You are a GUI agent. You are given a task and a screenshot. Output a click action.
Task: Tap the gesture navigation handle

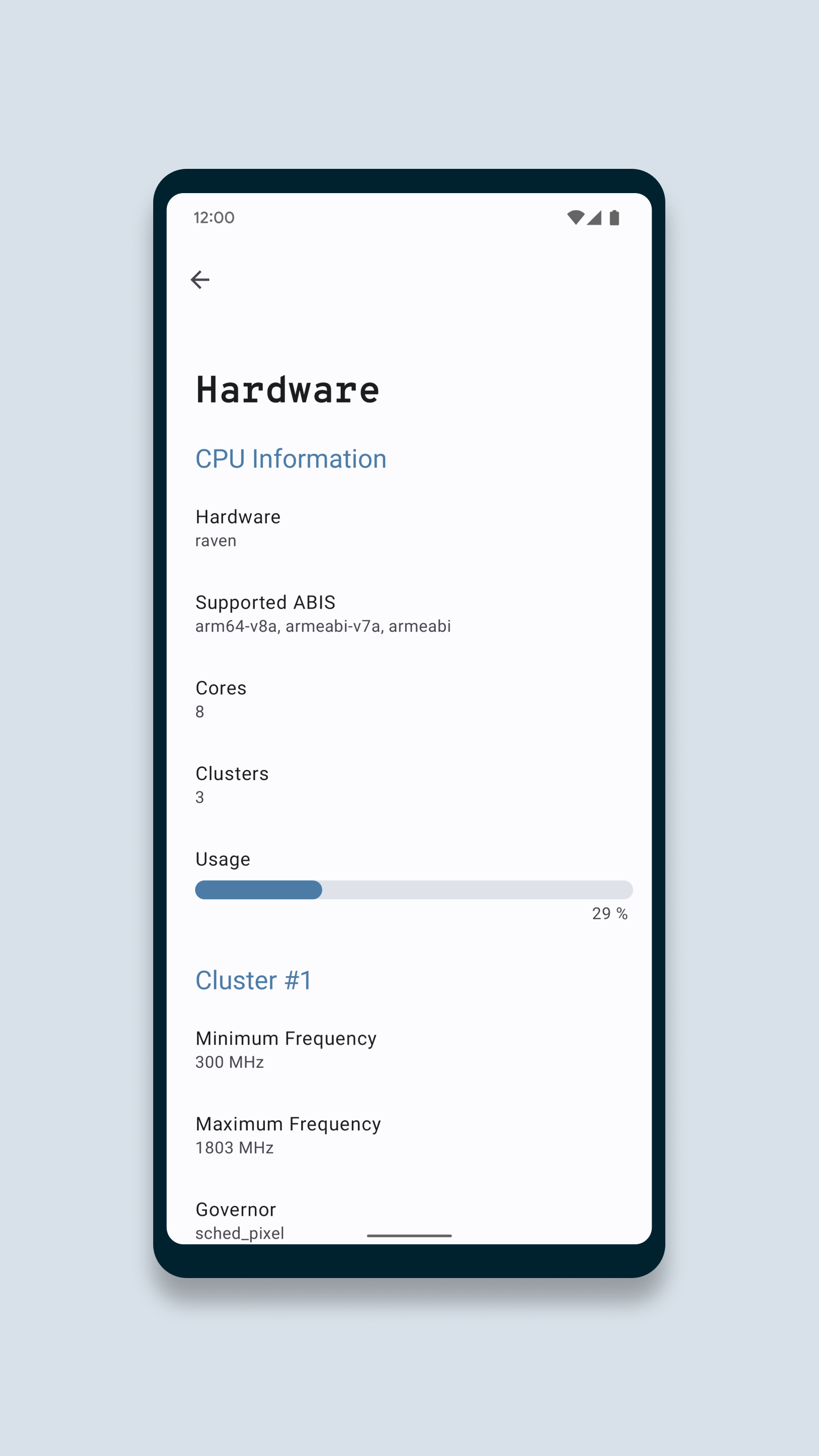(x=409, y=1235)
